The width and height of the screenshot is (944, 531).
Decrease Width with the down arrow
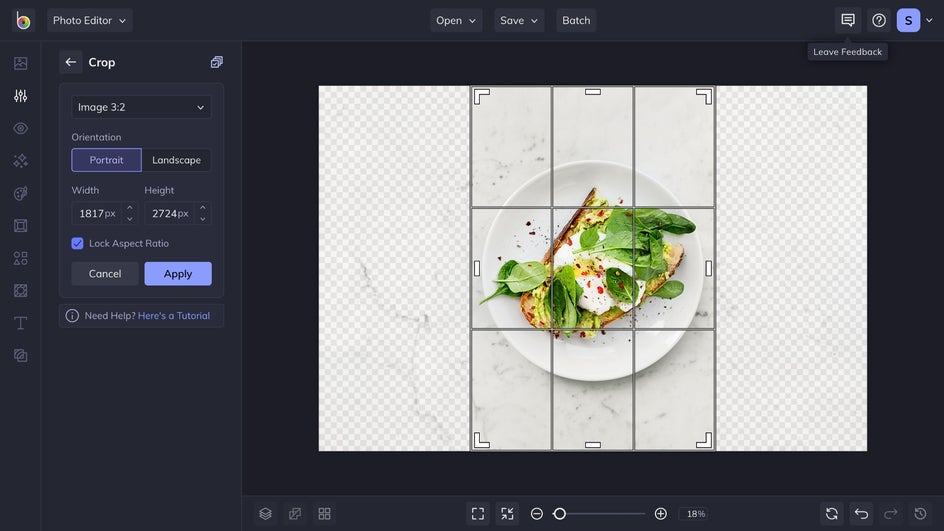[x=130, y=219]
